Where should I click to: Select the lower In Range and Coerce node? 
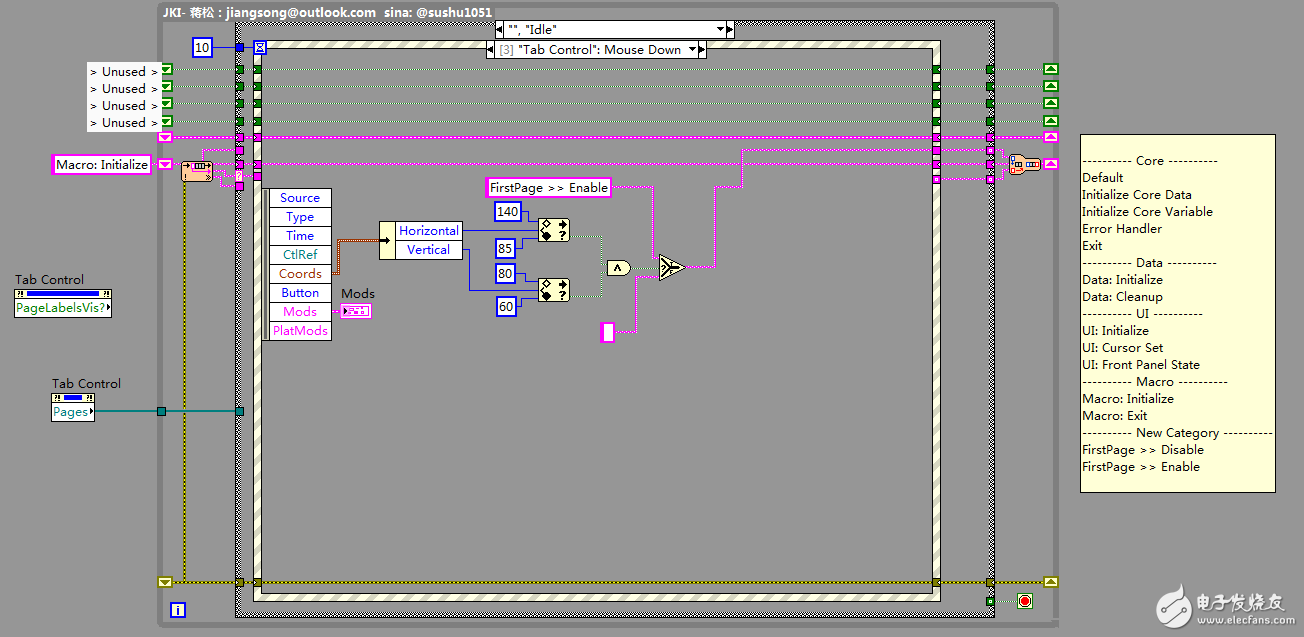click(x=553, y=289)
